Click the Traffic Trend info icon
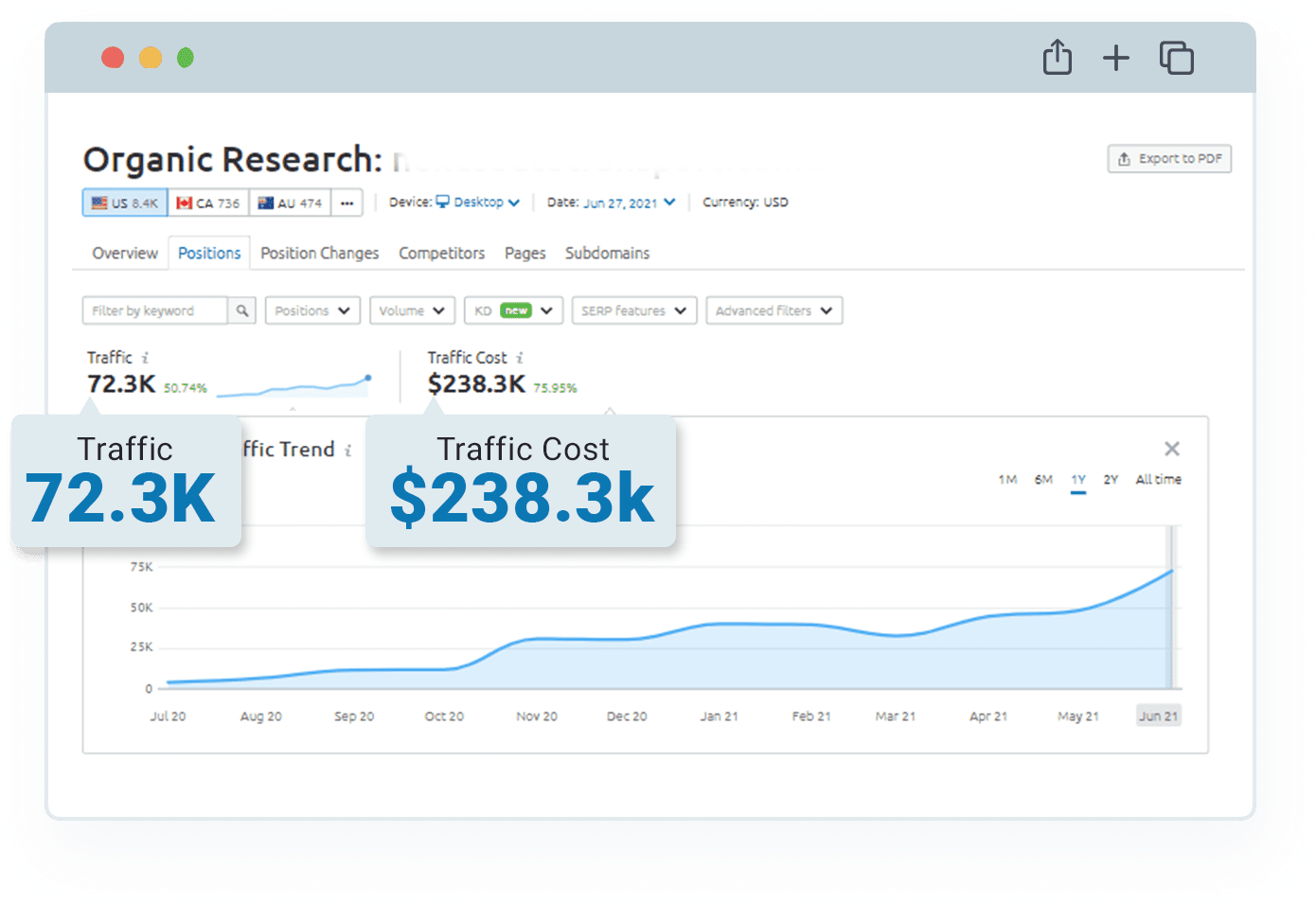Viewport: 1316px width, 903px height. 348,451
